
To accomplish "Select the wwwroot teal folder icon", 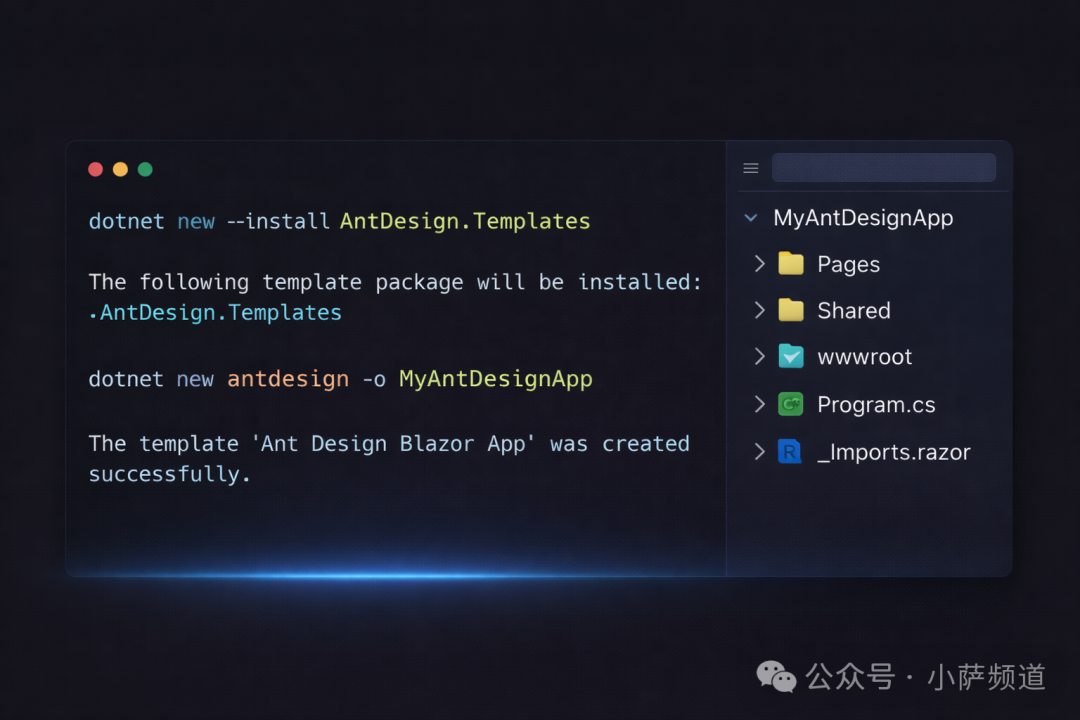I will (791, 356).
